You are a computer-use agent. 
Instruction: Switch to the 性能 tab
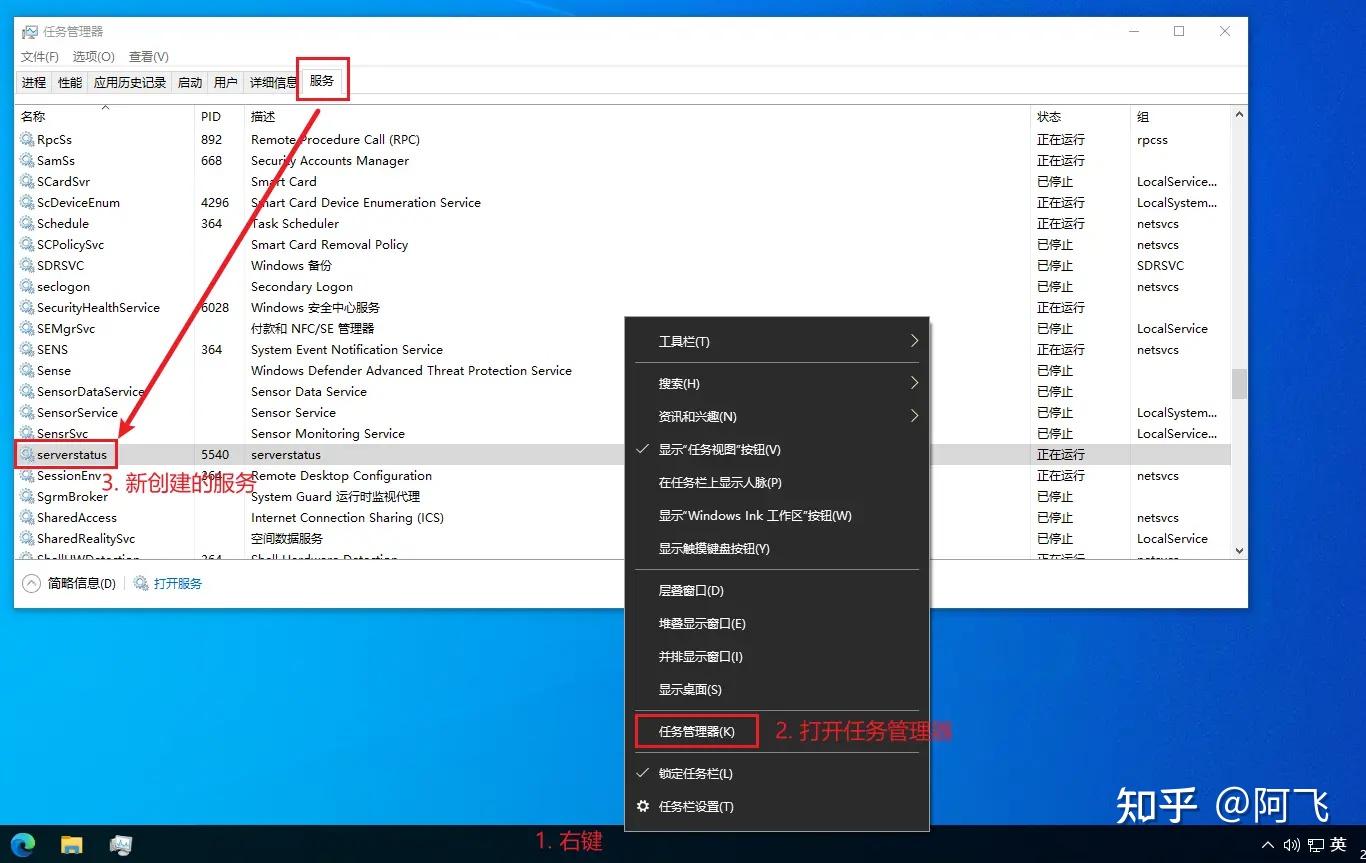(x=68, y=82)
